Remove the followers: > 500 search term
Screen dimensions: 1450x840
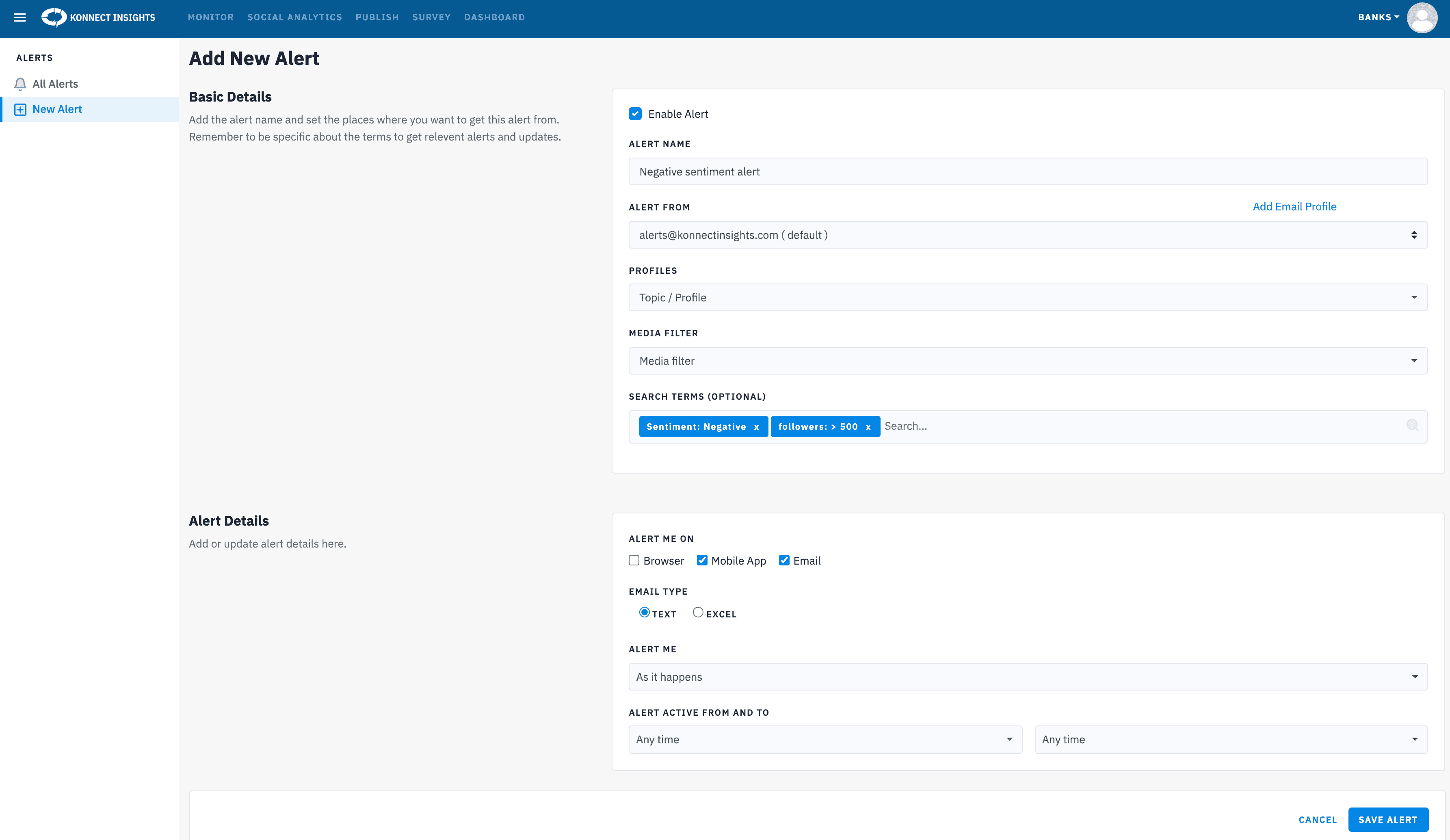pos(869,426)
